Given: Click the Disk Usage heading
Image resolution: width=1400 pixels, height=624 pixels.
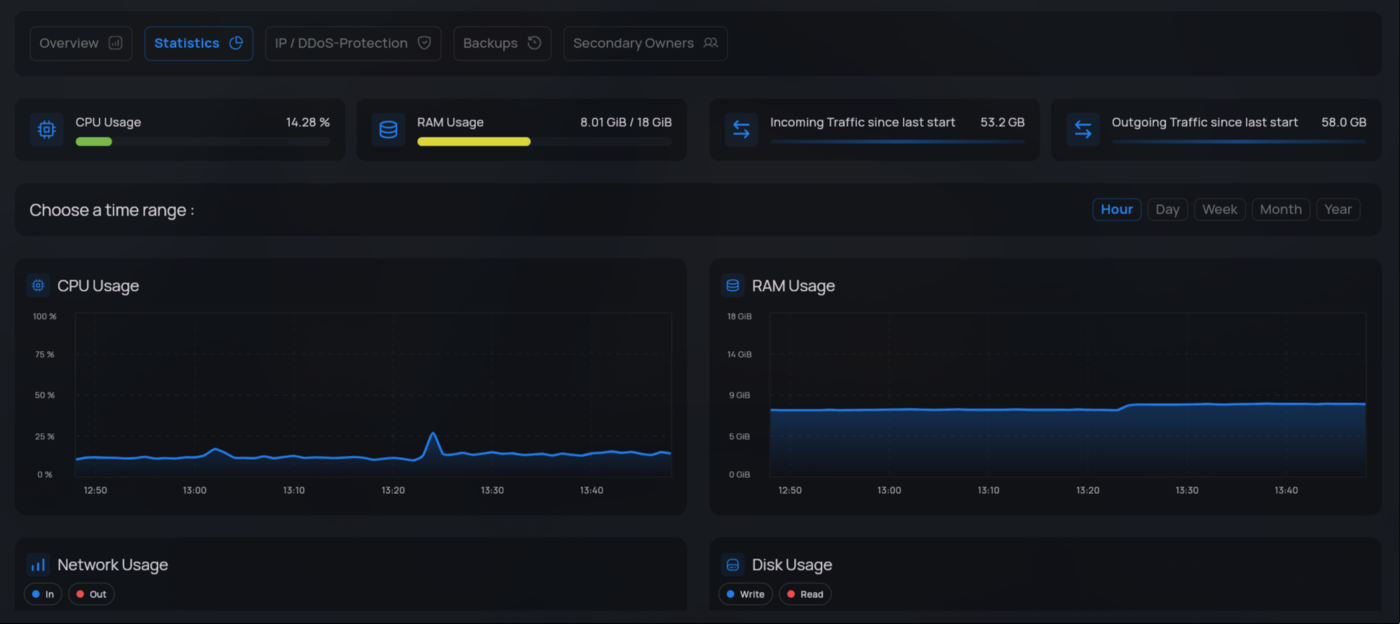Looking at the screenshot, I should [x=792, y=565].
